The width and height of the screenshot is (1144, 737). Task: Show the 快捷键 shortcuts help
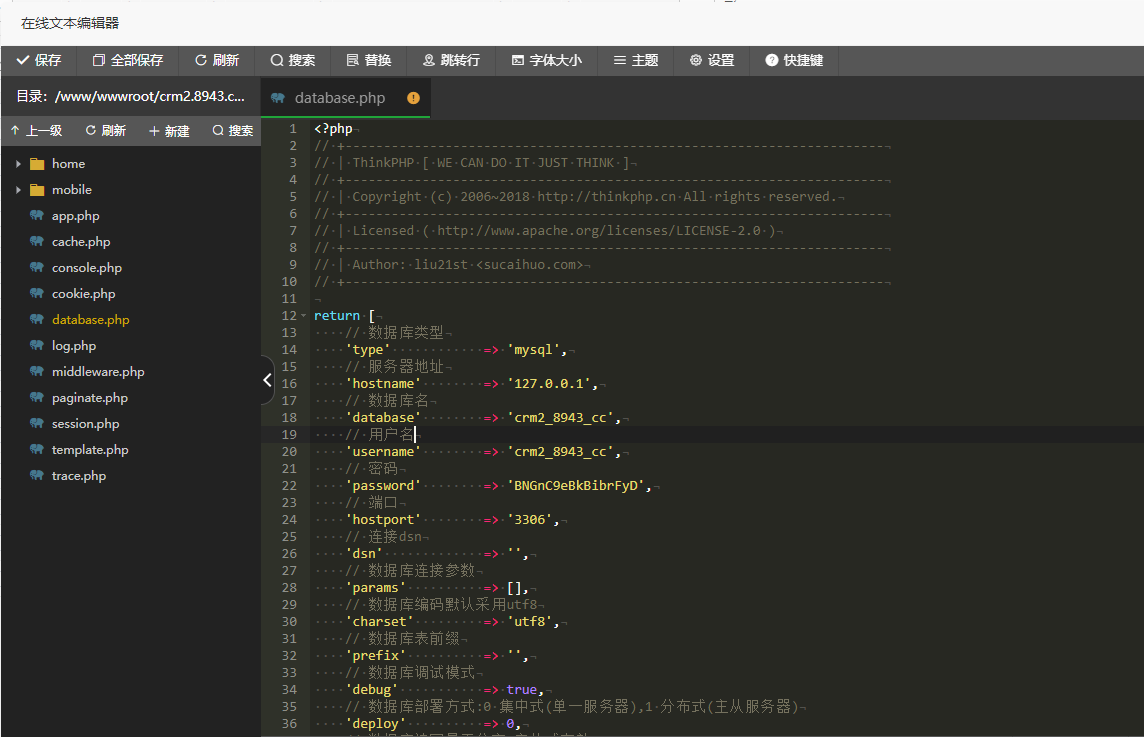point(794,61)
